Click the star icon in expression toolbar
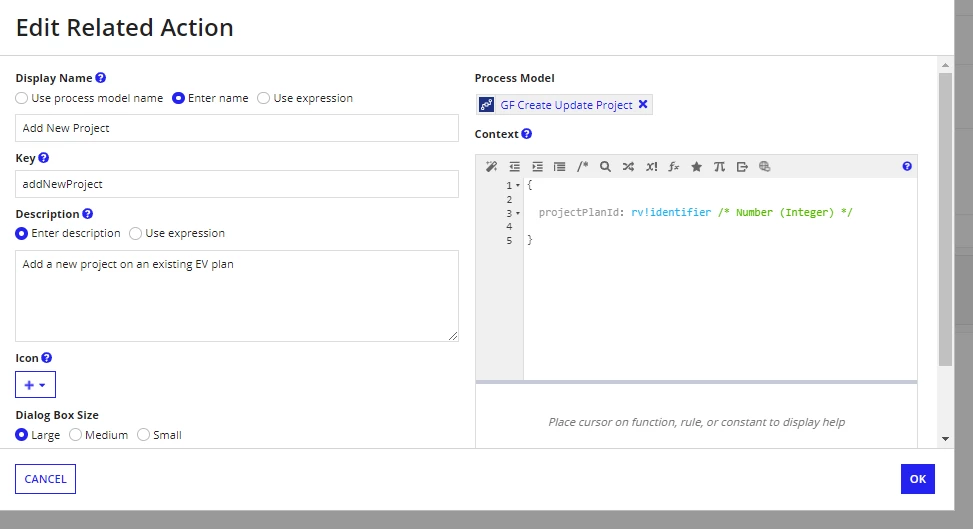Image resolution: width=973 pixels, height=529 pixels. (696, 166)
